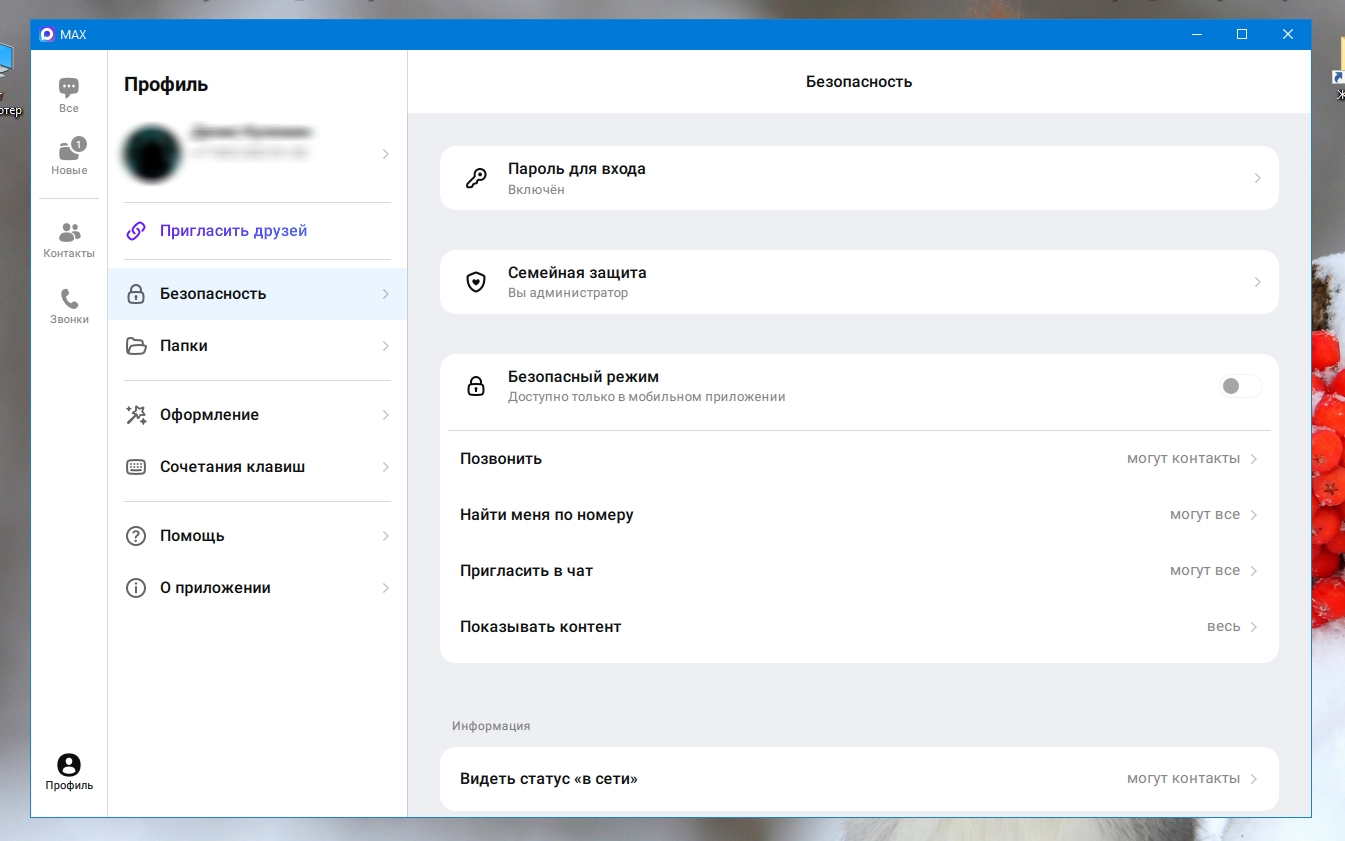
Task: Click the keyboard icon for Сочетания клавиш
Action: [x=136, y=467]
